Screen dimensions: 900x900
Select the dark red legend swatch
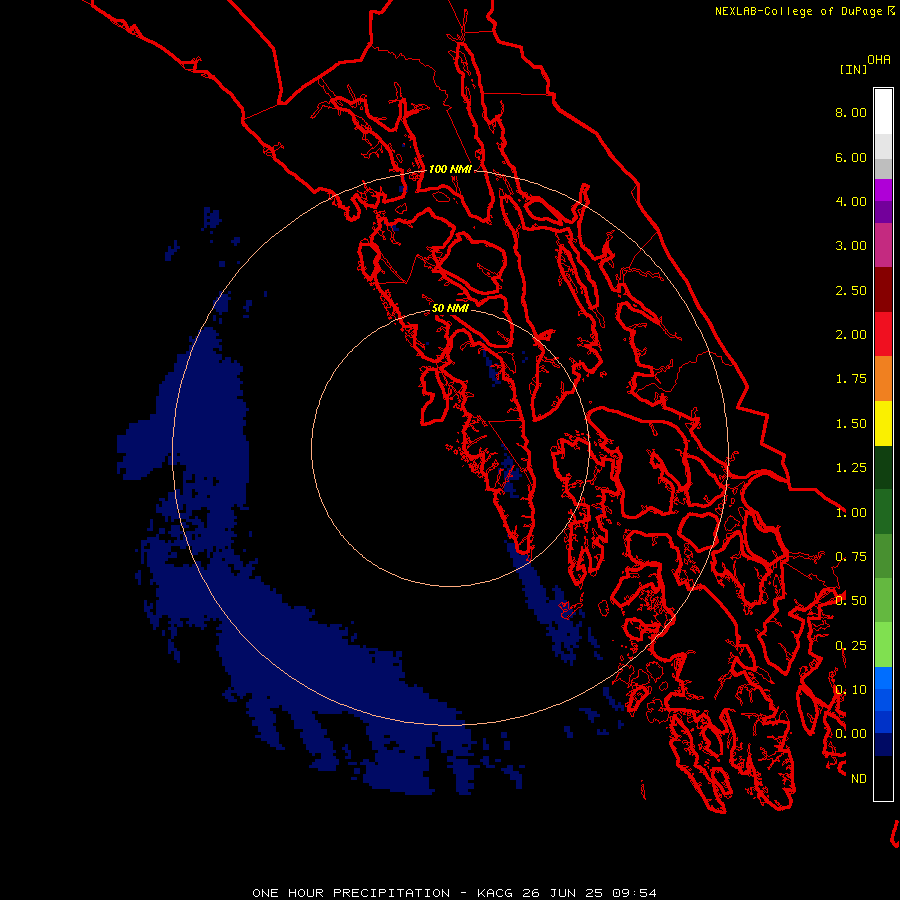point(883,290)
